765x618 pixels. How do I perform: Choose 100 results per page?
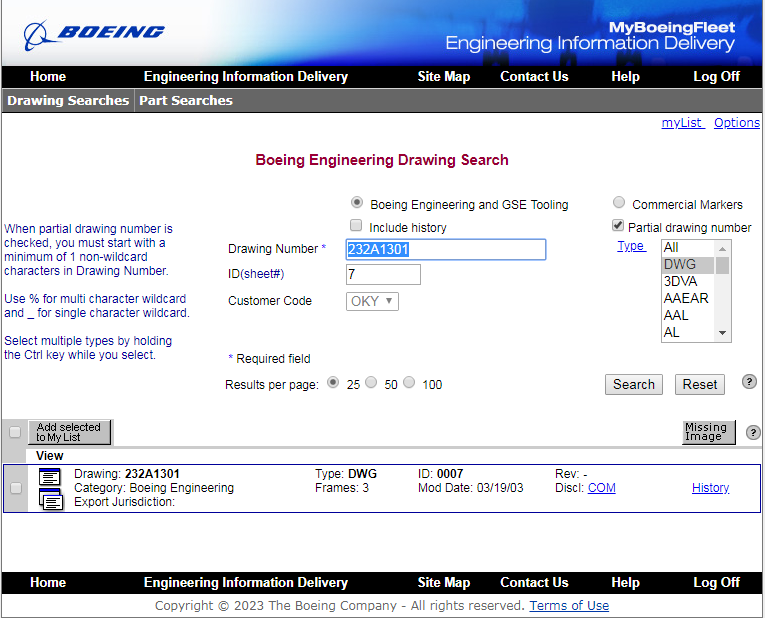point(409,382)
